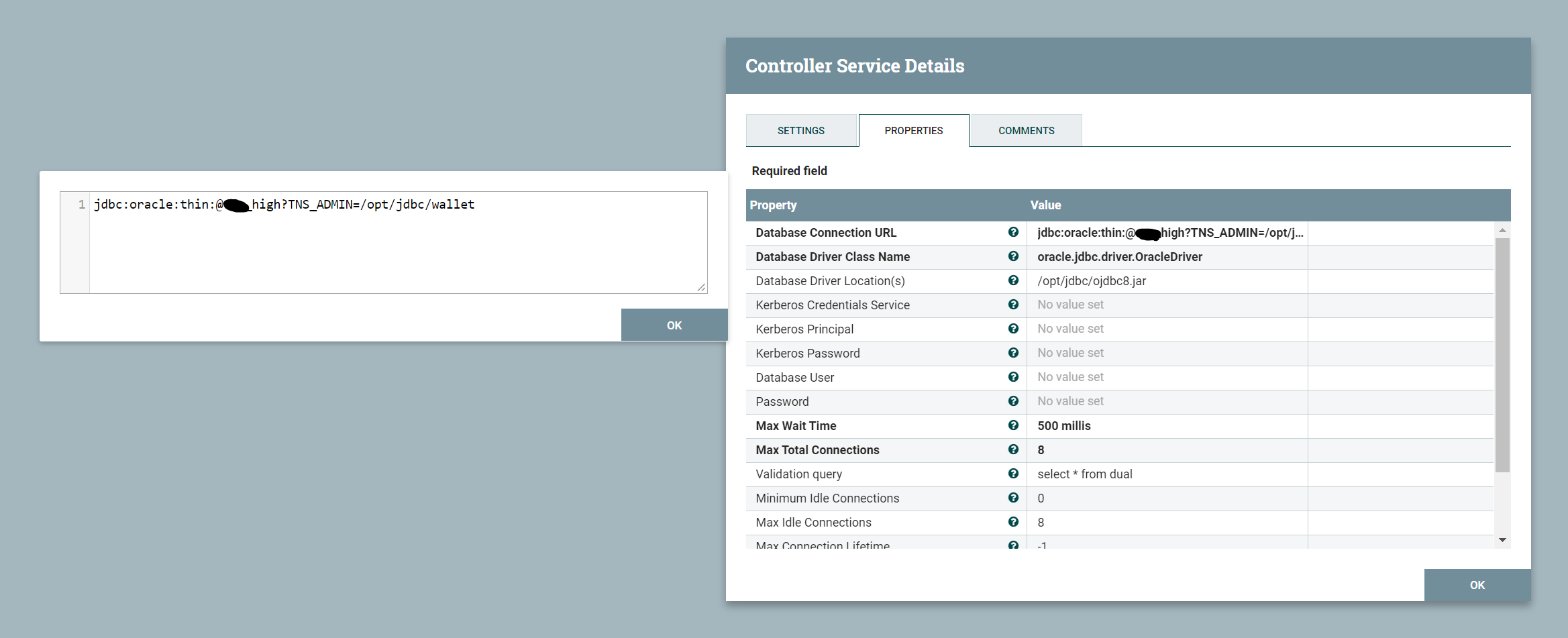The image size is (1568, 638).
Task: Open help for Password property
Action: (1013, 401)
